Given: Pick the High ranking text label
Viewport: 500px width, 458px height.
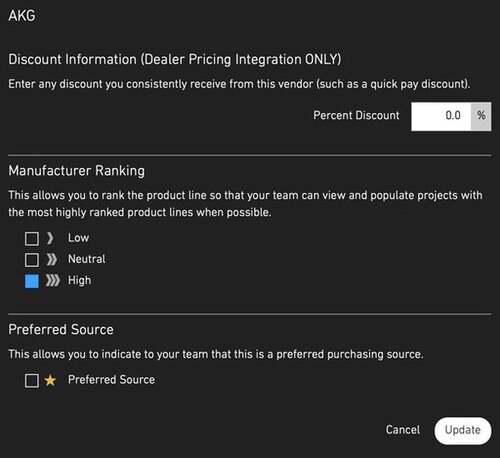Looking at the screenshot, I should click(x=79, y=281).
